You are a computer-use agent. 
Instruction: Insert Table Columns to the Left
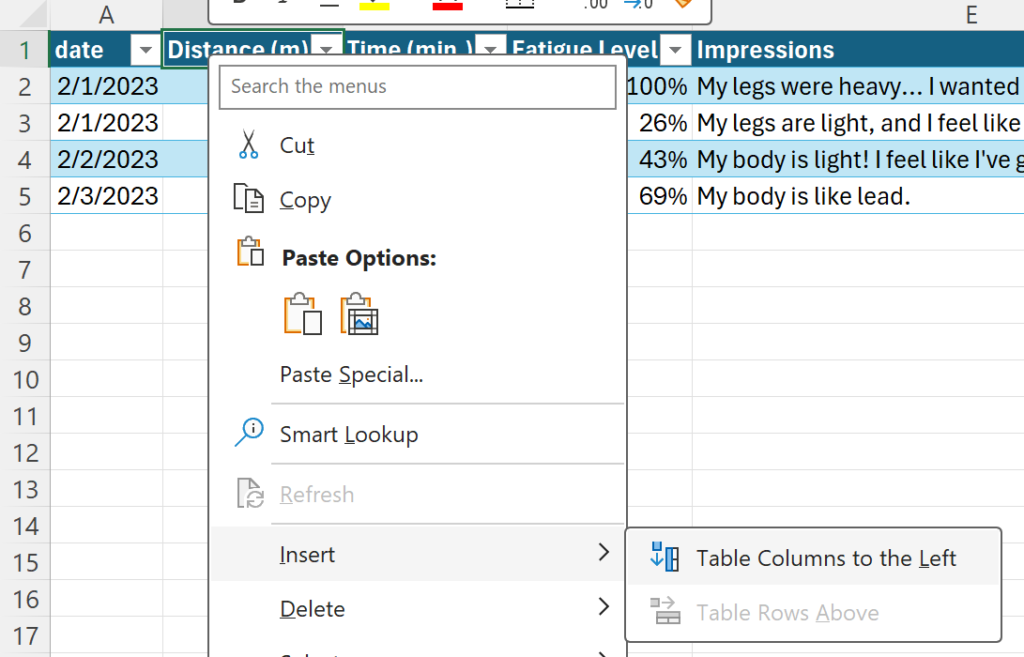(x=813, y=558)
